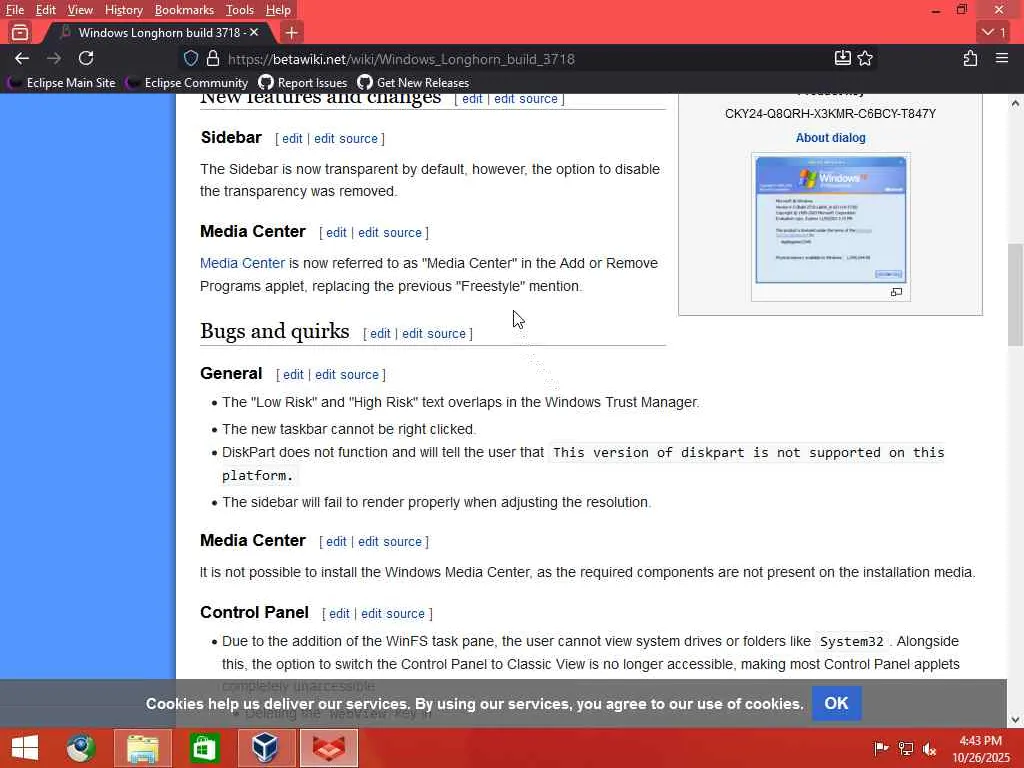Go back to the previous page
Viewport: 1024px width, 768px height.
point(22,58)
